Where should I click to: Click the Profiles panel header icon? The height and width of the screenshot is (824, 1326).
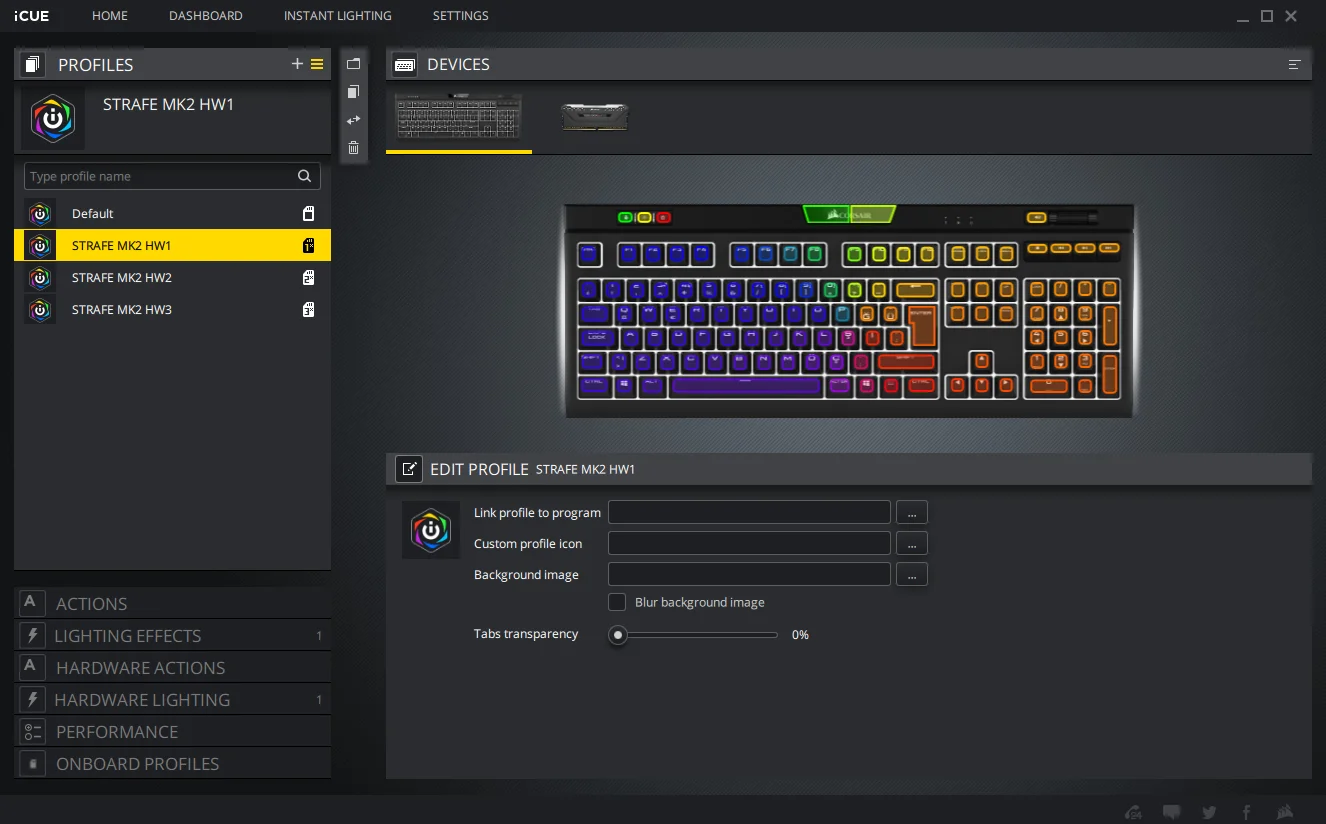click(33, 65)
